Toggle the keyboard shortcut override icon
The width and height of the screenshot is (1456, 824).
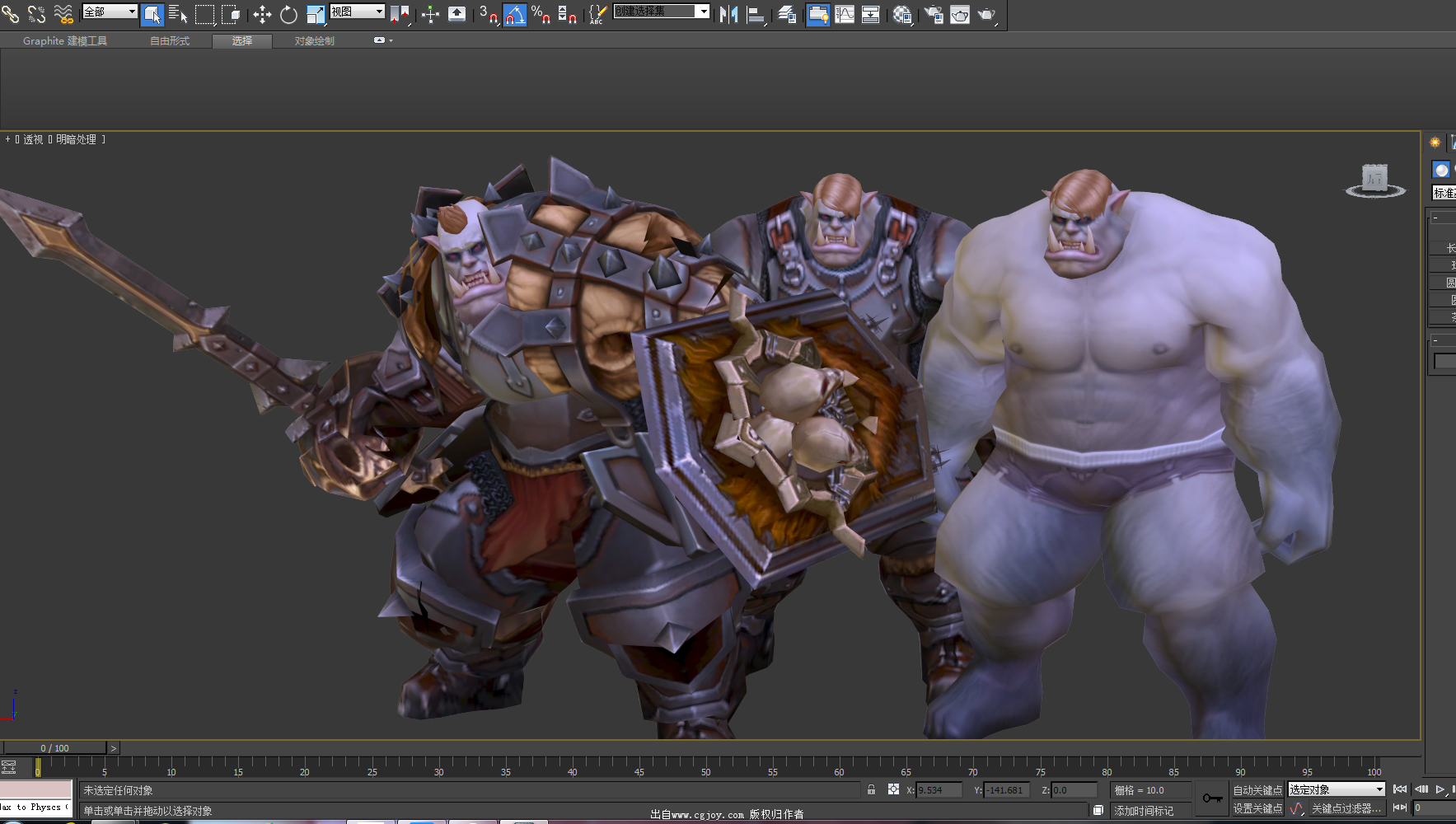click(456, 13)
